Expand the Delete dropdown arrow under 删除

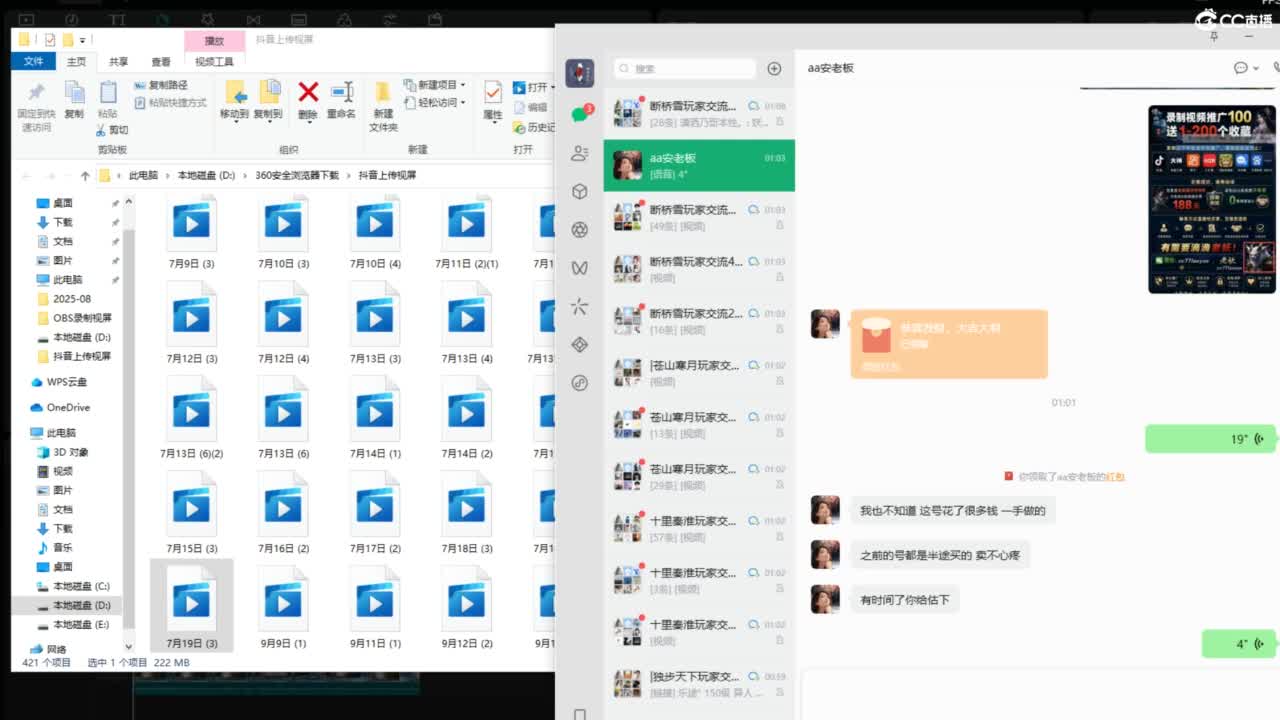[x=308, y=121]
